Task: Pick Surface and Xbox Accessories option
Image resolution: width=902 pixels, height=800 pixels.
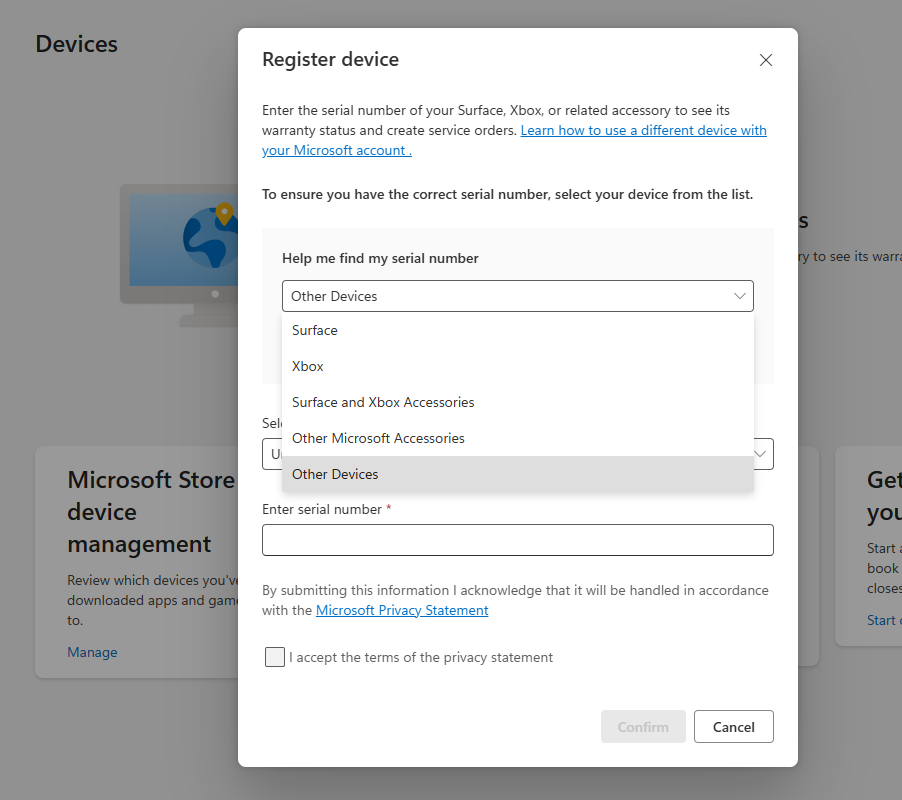Action: 517,402
